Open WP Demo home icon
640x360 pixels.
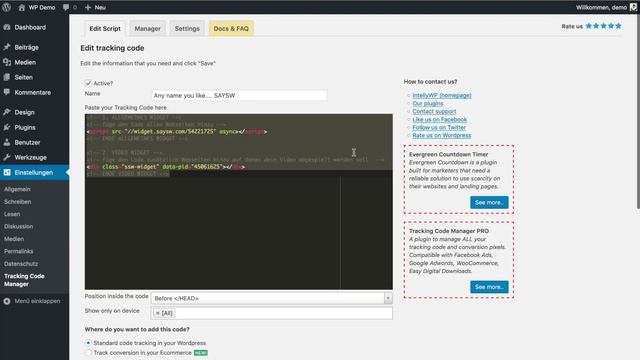(22, 7)
